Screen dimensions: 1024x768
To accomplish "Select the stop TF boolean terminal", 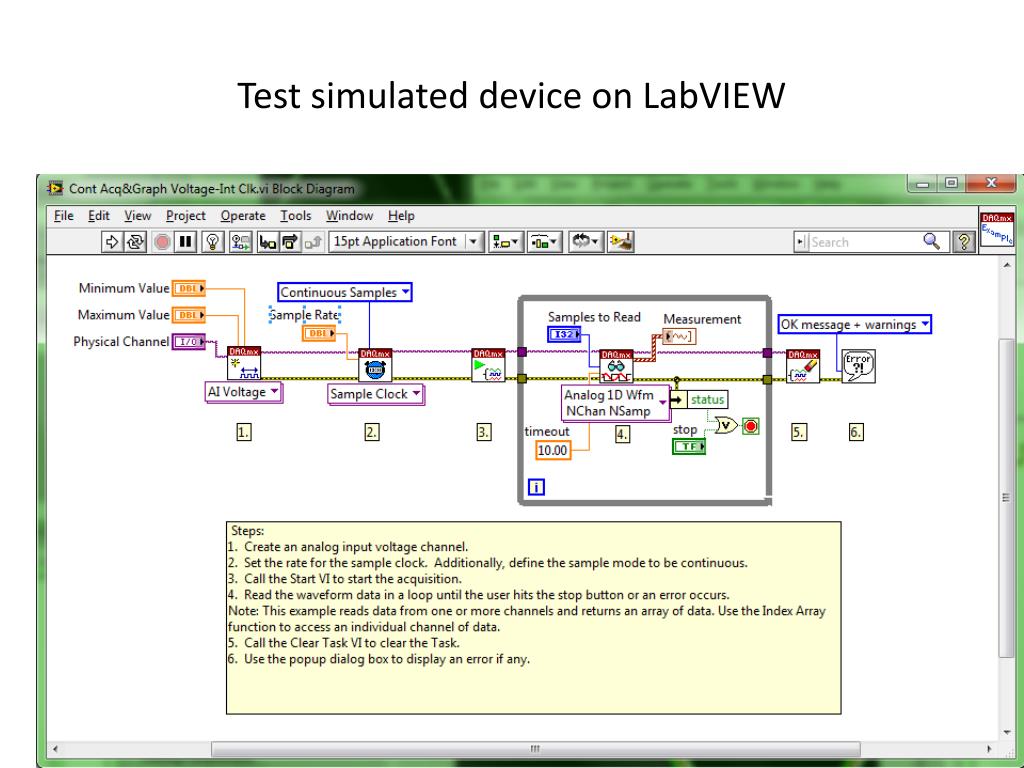I will (x=689, y=446).
